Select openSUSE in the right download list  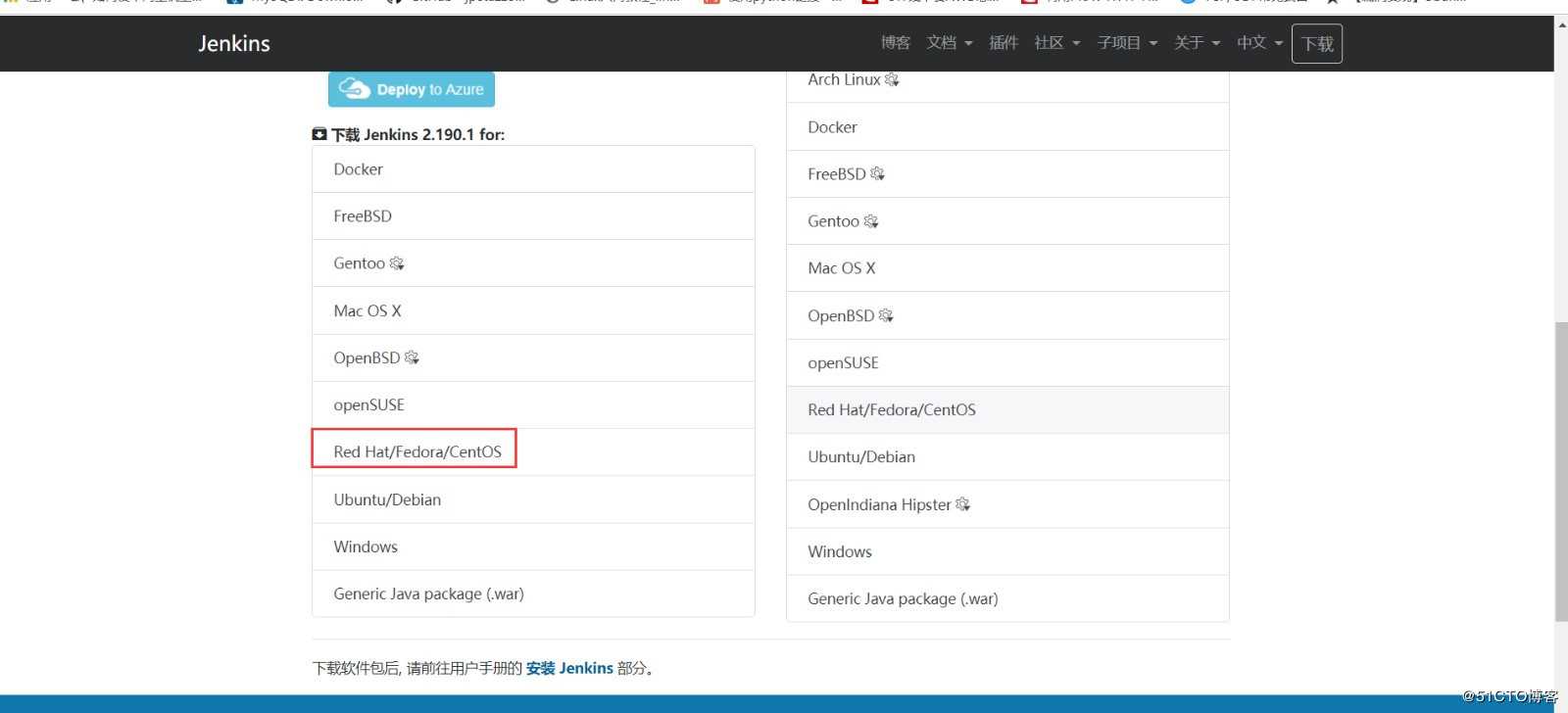pos(1007,362)
